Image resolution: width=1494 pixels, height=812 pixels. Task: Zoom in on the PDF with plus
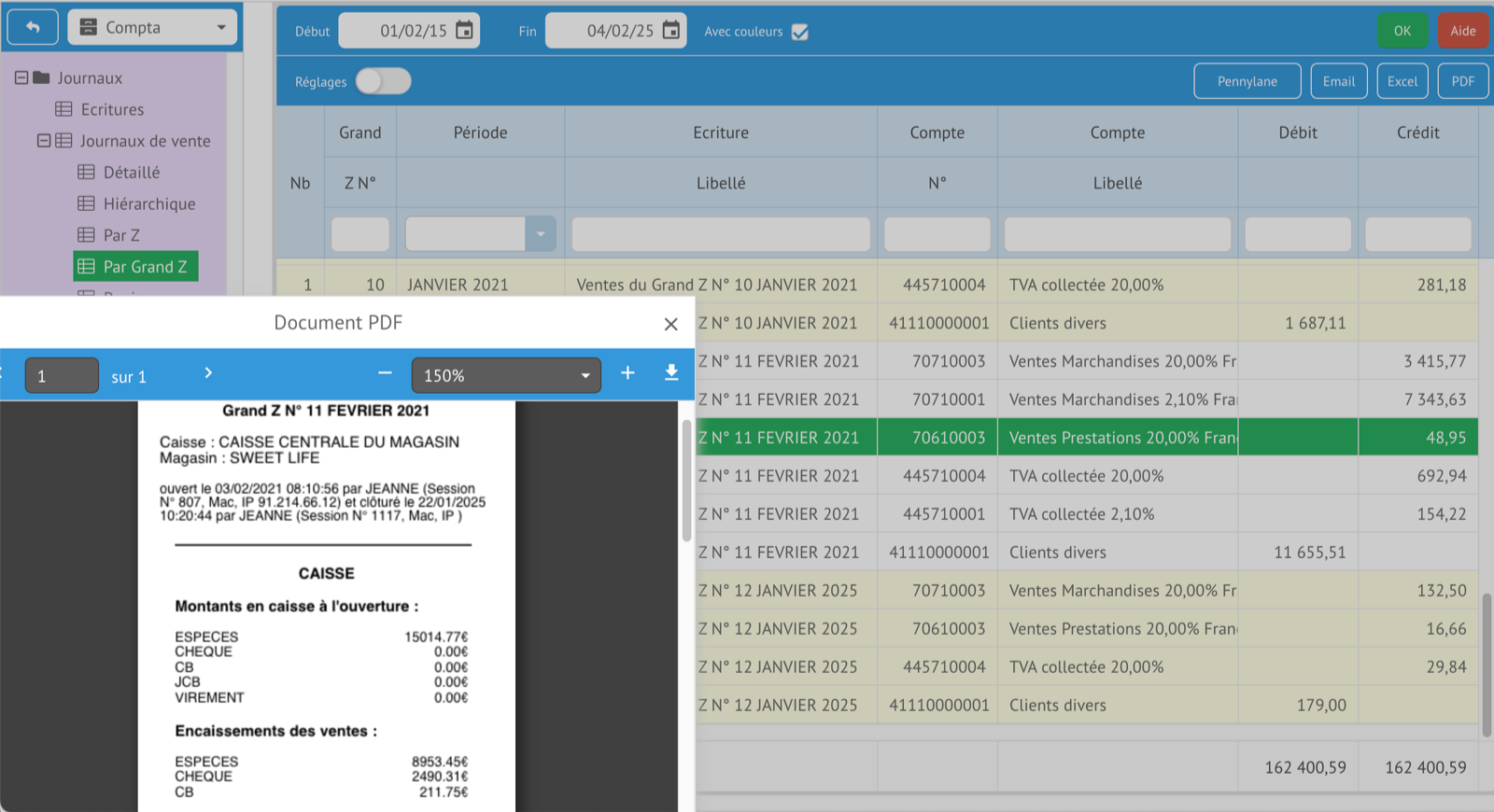coord(627,373)
